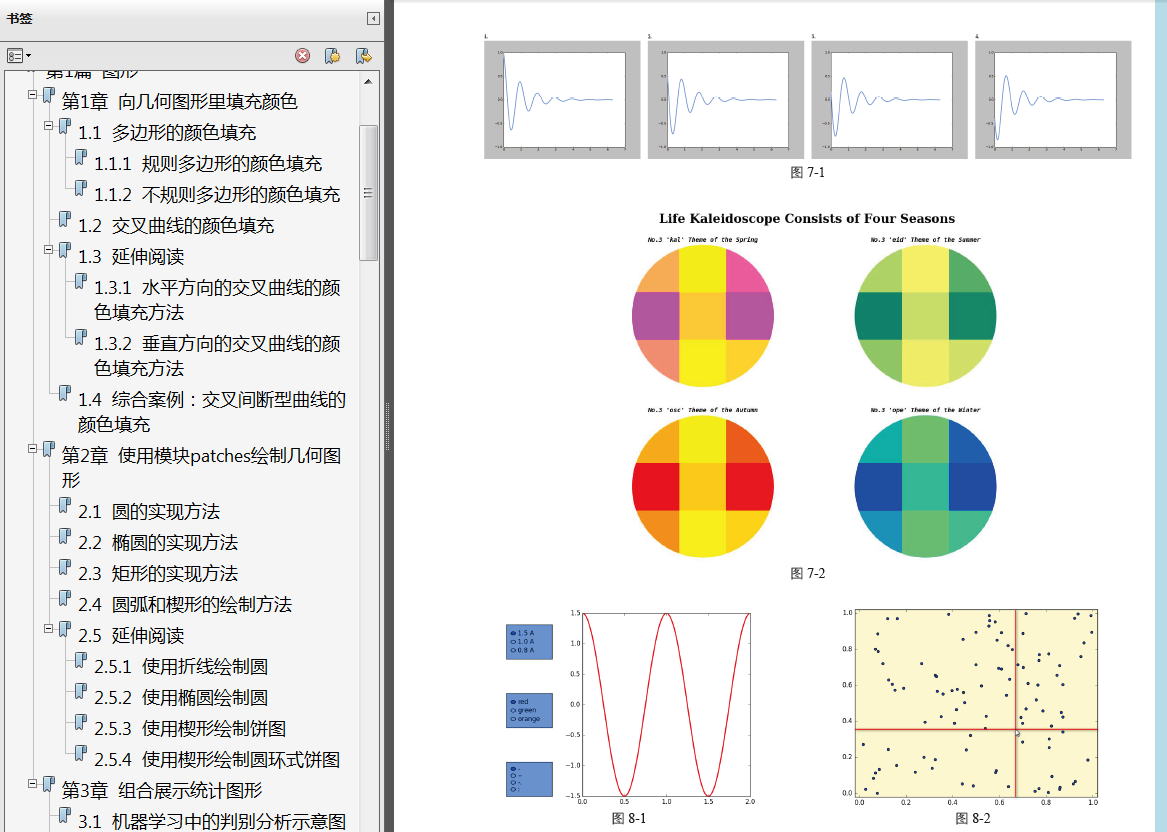Open bookmark 第3章 组合展示统计图形
1167x832 pixels.
(162, 791)
